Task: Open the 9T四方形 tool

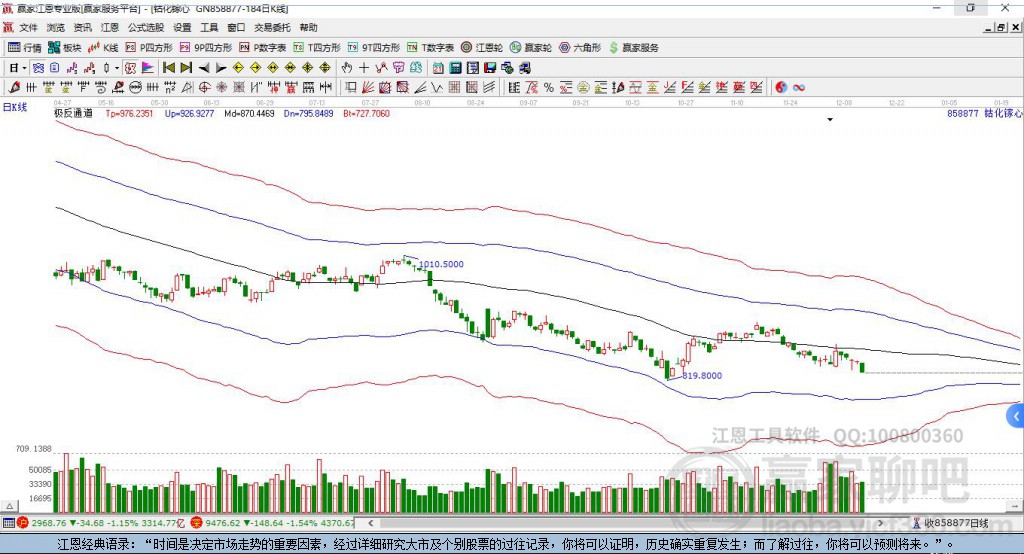Action: 374,48
